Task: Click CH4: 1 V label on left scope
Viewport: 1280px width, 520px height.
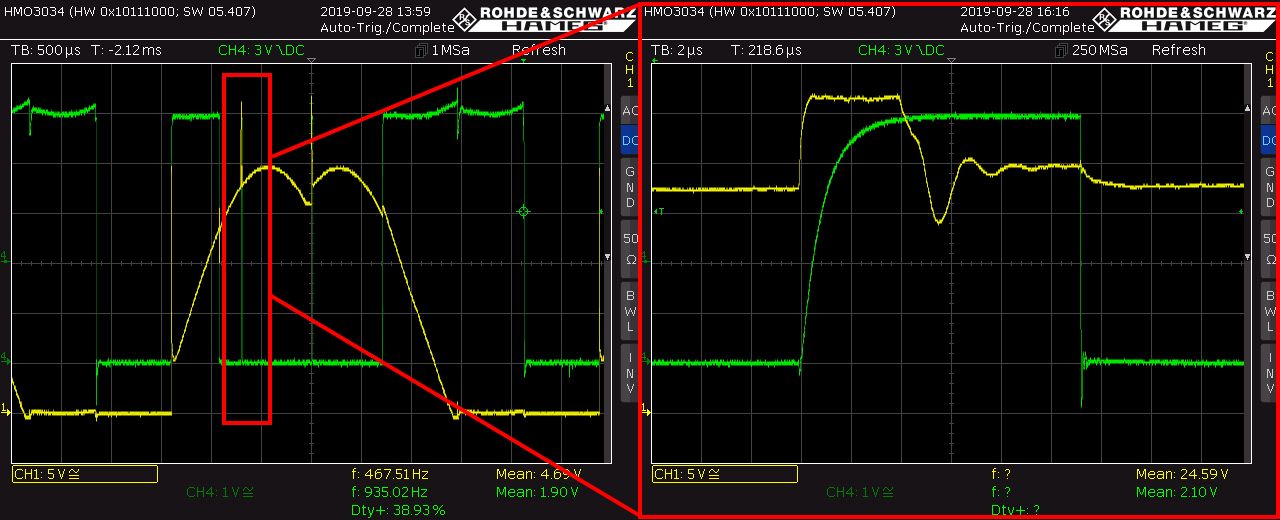Action: point(221,492)
